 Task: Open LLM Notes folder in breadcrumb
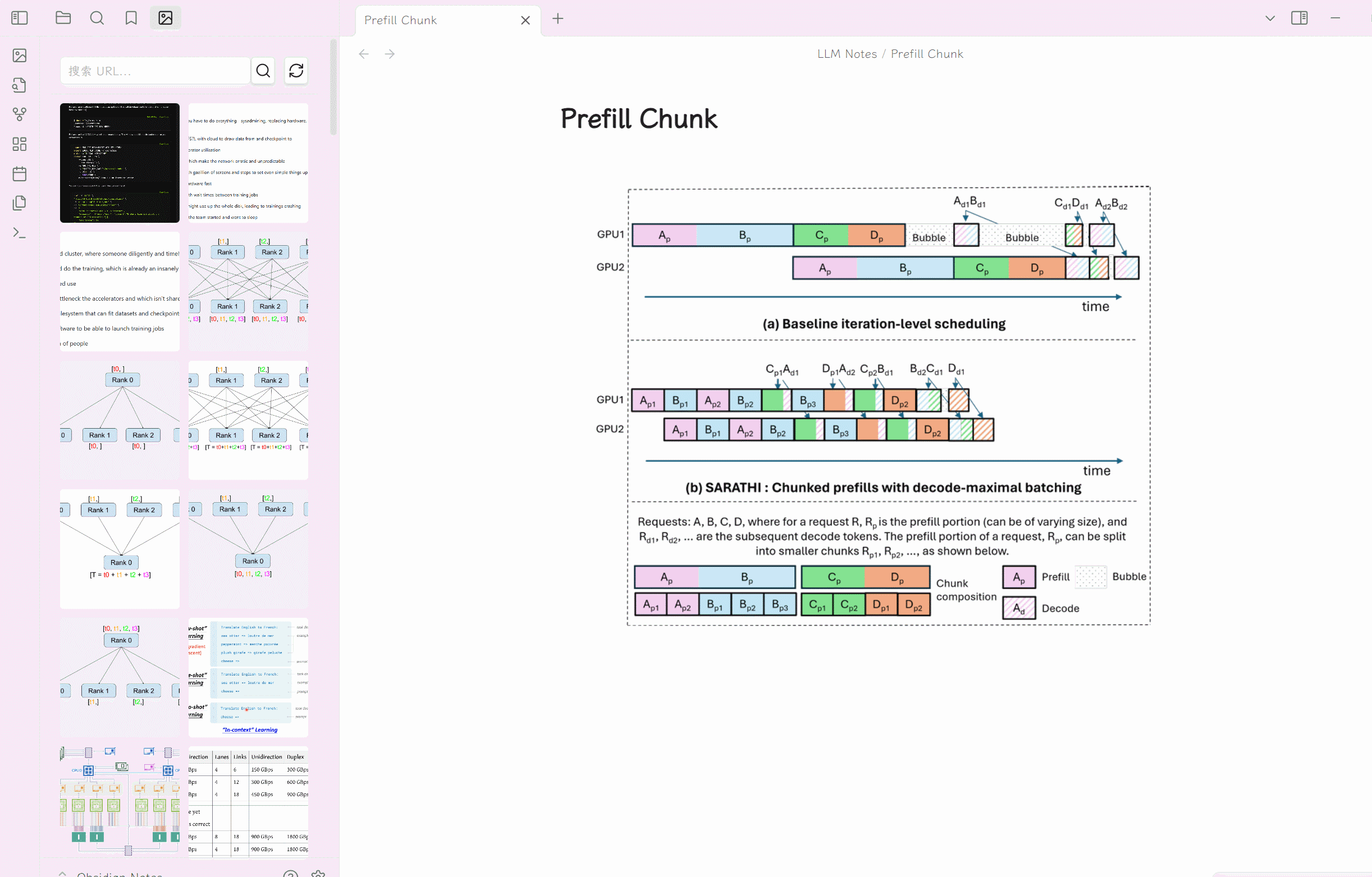[x=847, y=54]
